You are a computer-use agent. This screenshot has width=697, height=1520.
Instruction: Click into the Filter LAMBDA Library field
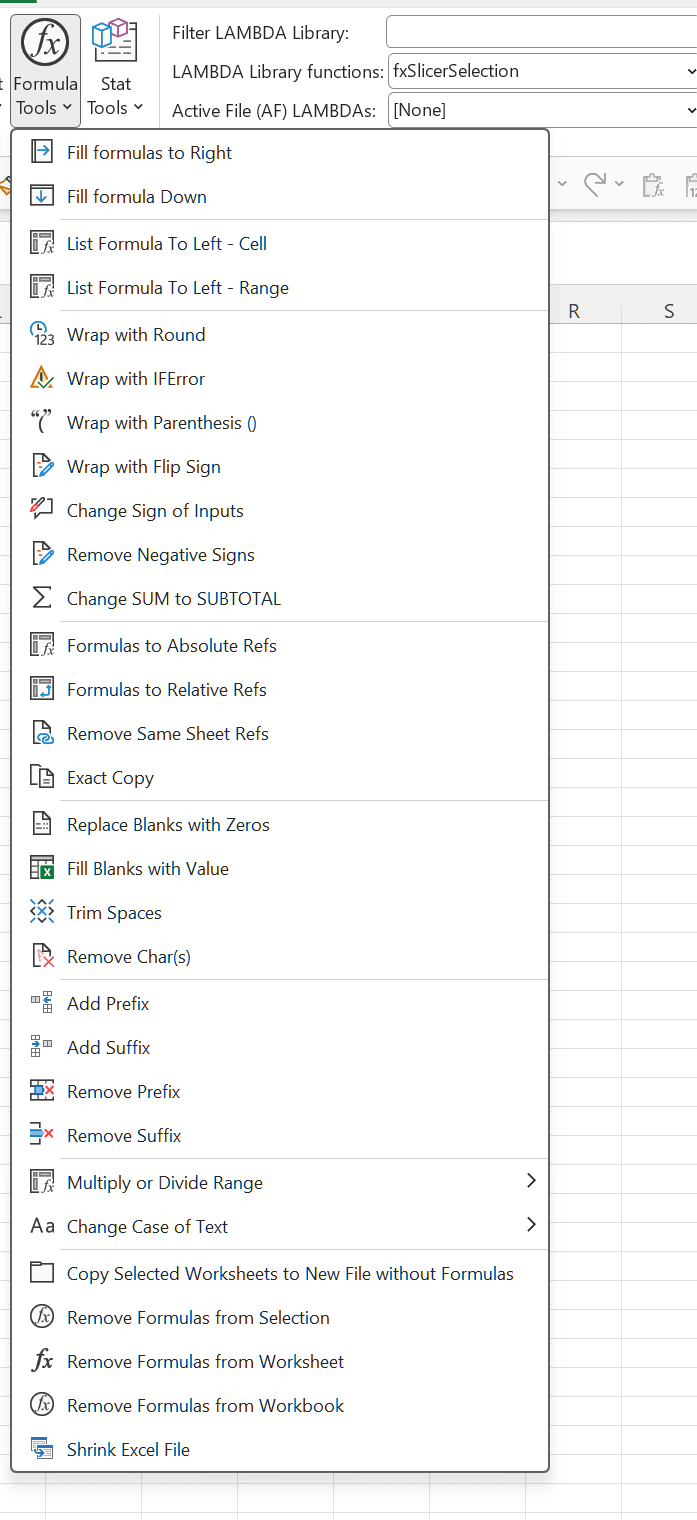tap(541, 33)
